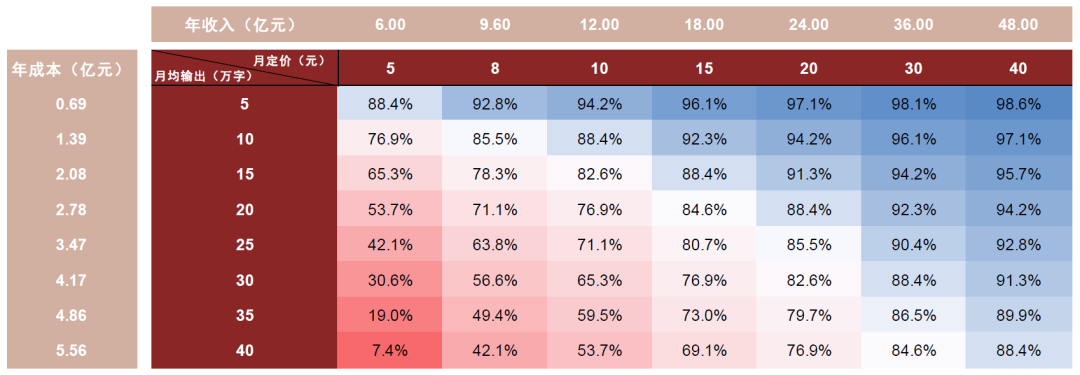Click the 89.9% cell

(1017, 316)
